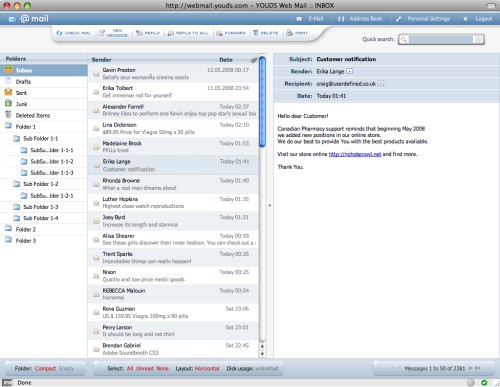Image resolution: width=500 pixels, height=387 pixels.
Task: Click the message list scrollbar thumb
Action: [x=262, y=102]
